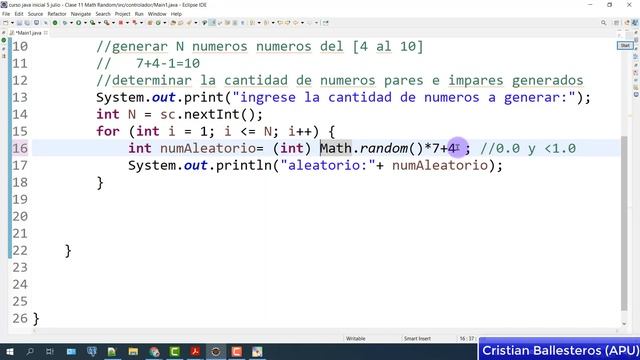The image size is (640, 360).
Task: Open the Project menu
Action: coord(122,14)
